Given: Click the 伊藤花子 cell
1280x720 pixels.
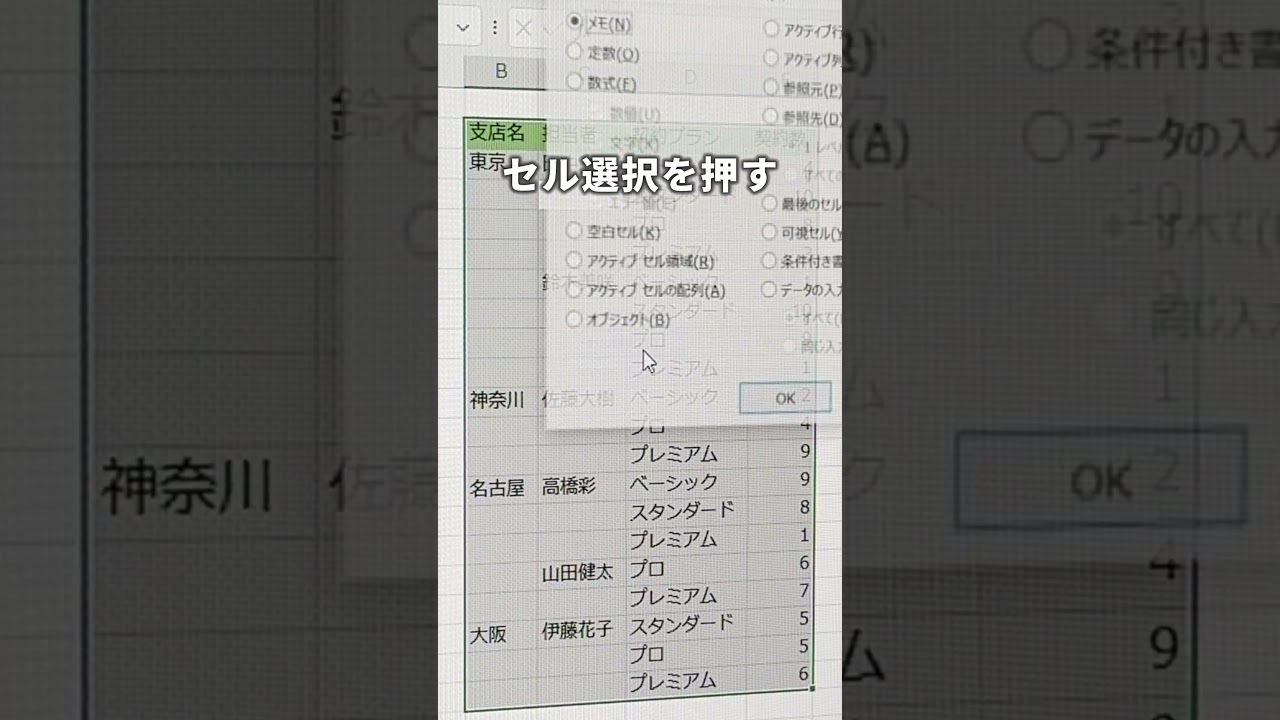Looking at the screenshot, I should [x=582, y=630].
